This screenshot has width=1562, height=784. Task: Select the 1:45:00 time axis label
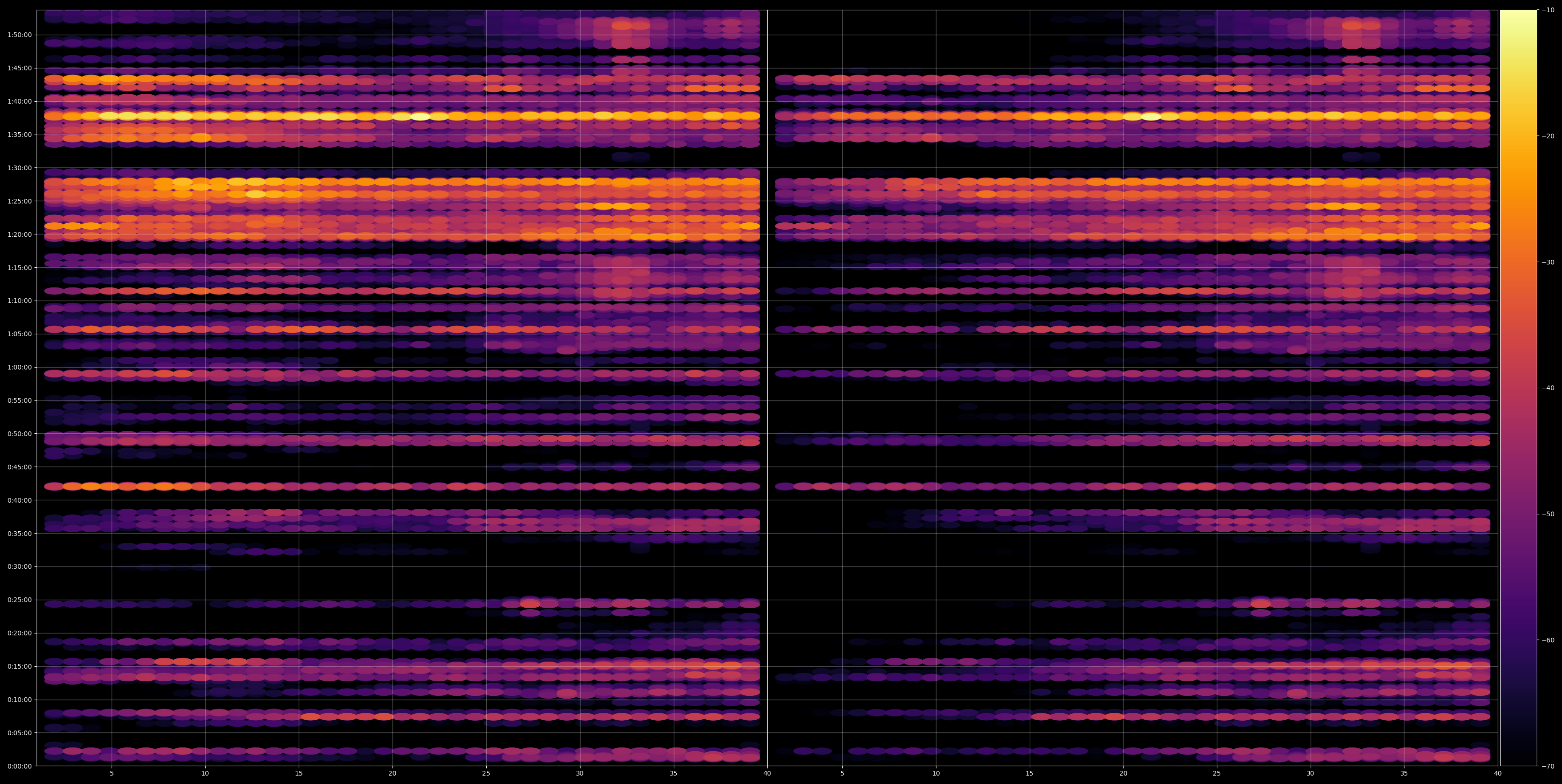point(19,68)
